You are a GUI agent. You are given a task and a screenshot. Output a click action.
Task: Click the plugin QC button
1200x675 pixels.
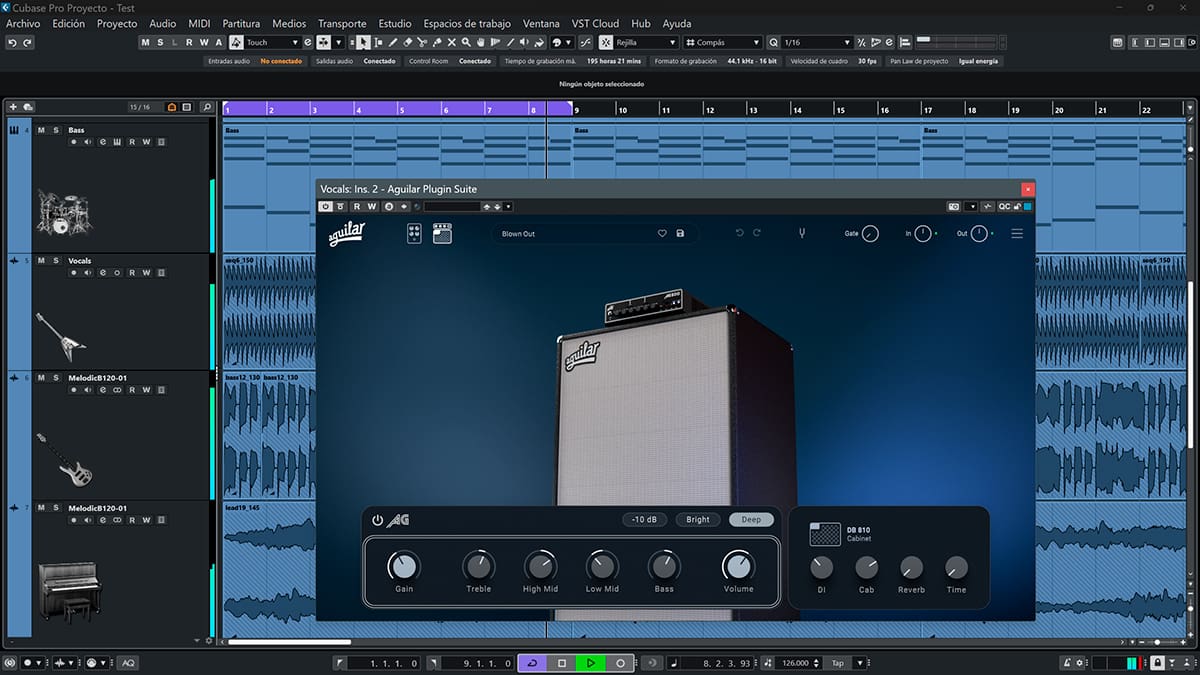[1004, 206]
